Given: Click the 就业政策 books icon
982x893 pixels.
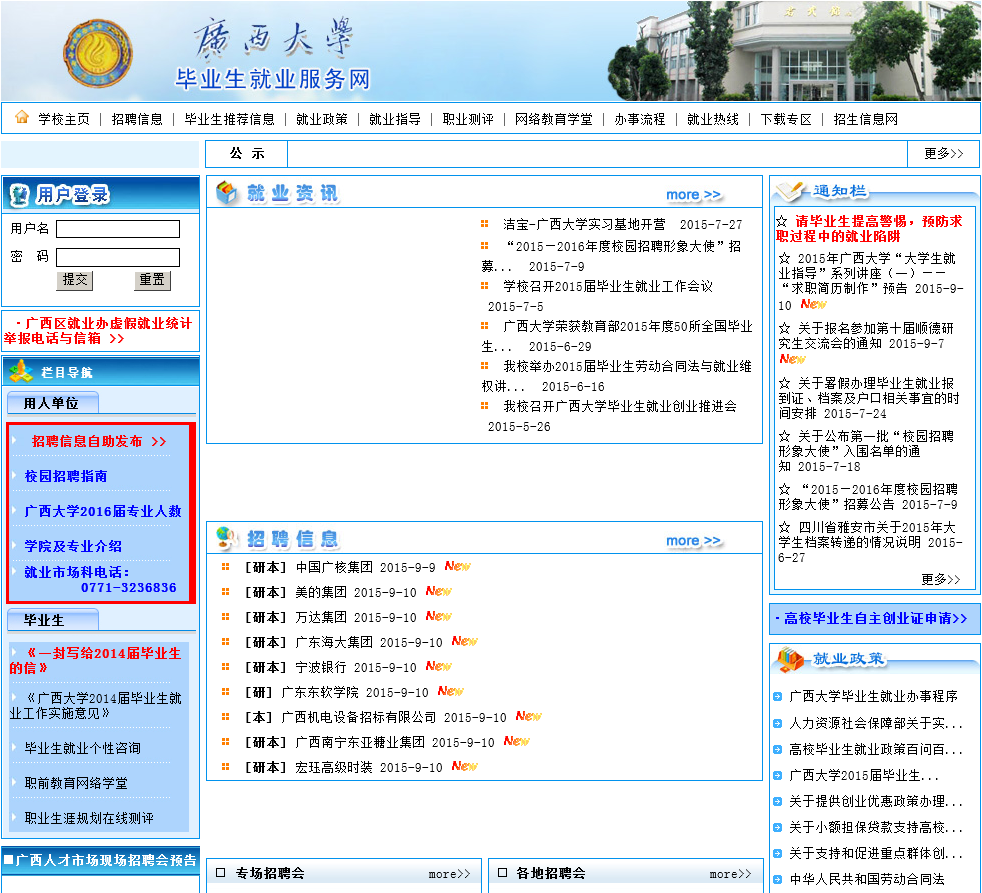Looking at the screenshot, I should pyautogui.click(x=790, y=659).
